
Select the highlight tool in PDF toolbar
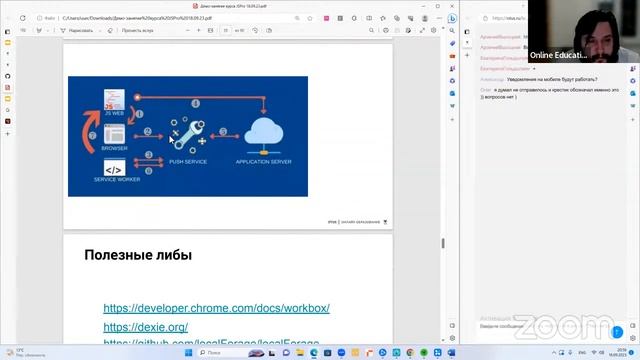point(39,30)
